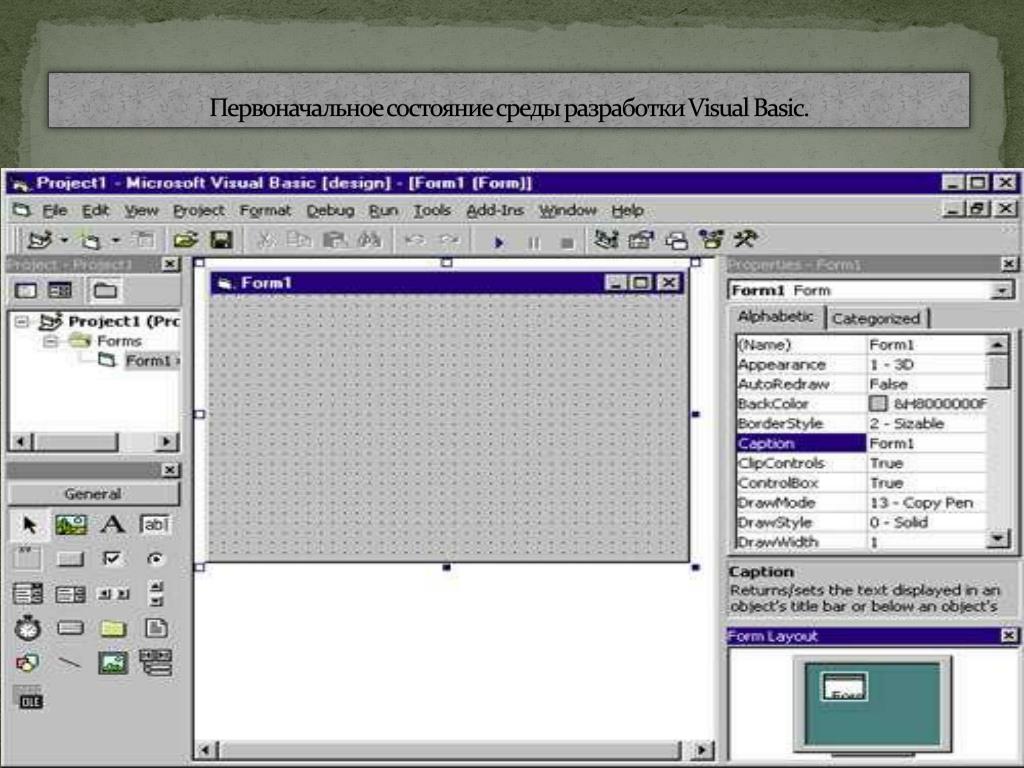1024x768 pixels.
Task: Open the Project menu
Action: (x=199, y=211)
